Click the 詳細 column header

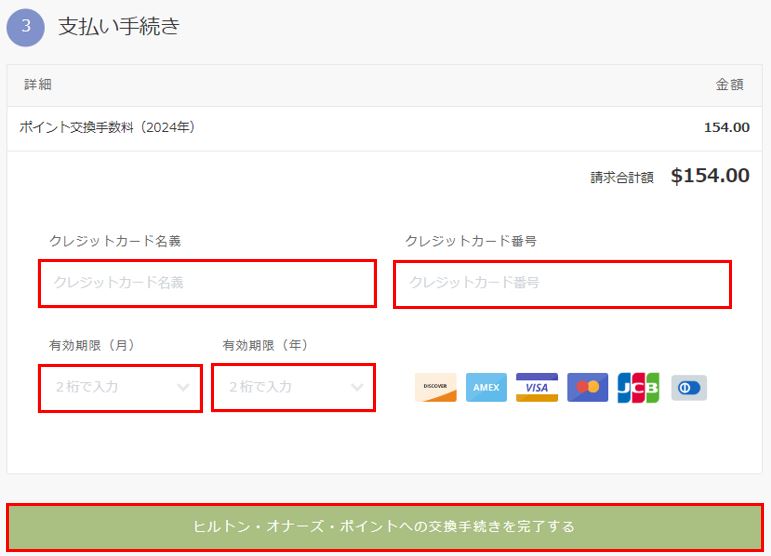[x=38, y=84]
